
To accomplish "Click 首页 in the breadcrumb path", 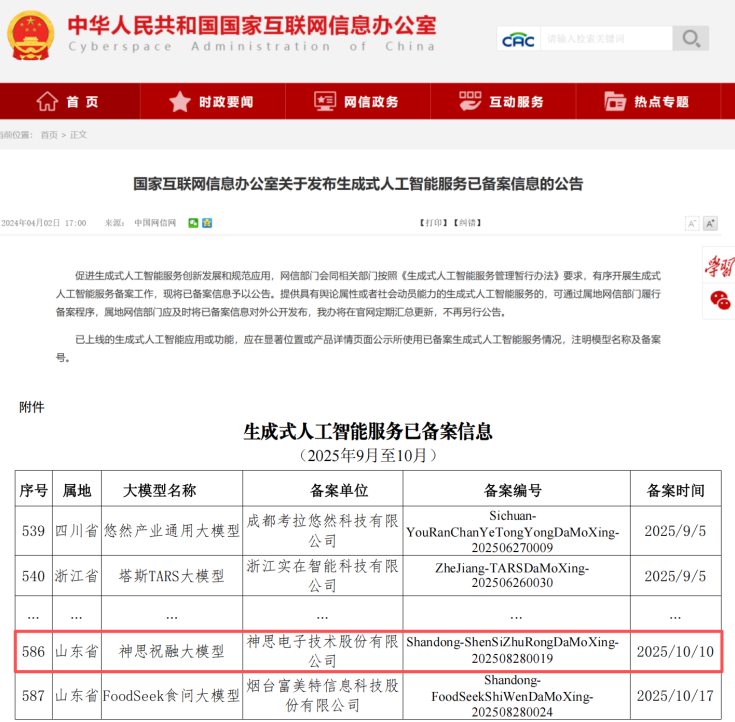I will (x=48, y=134).
